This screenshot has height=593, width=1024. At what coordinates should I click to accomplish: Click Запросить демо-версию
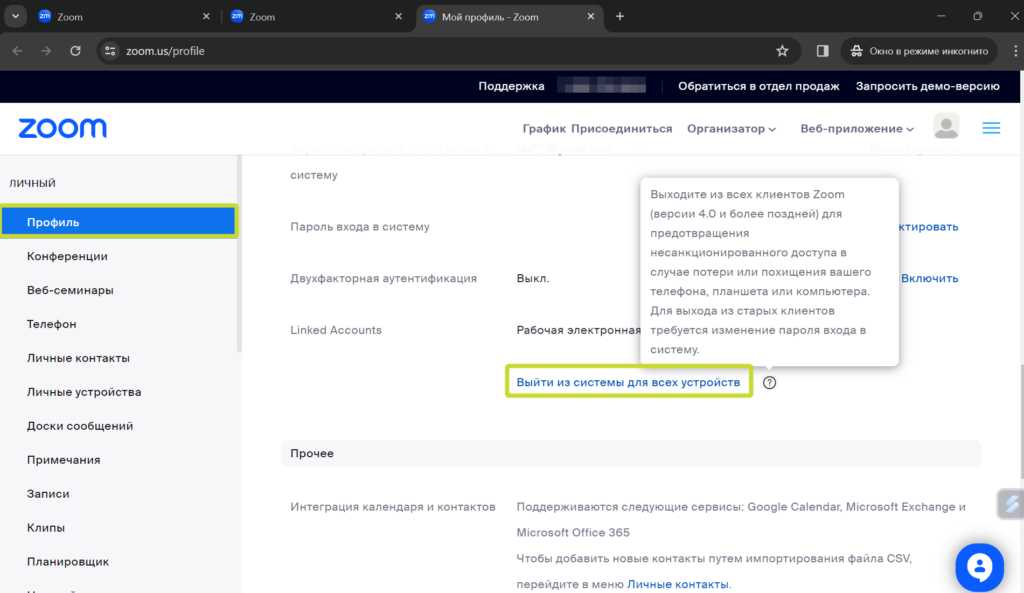coord(928,86)
